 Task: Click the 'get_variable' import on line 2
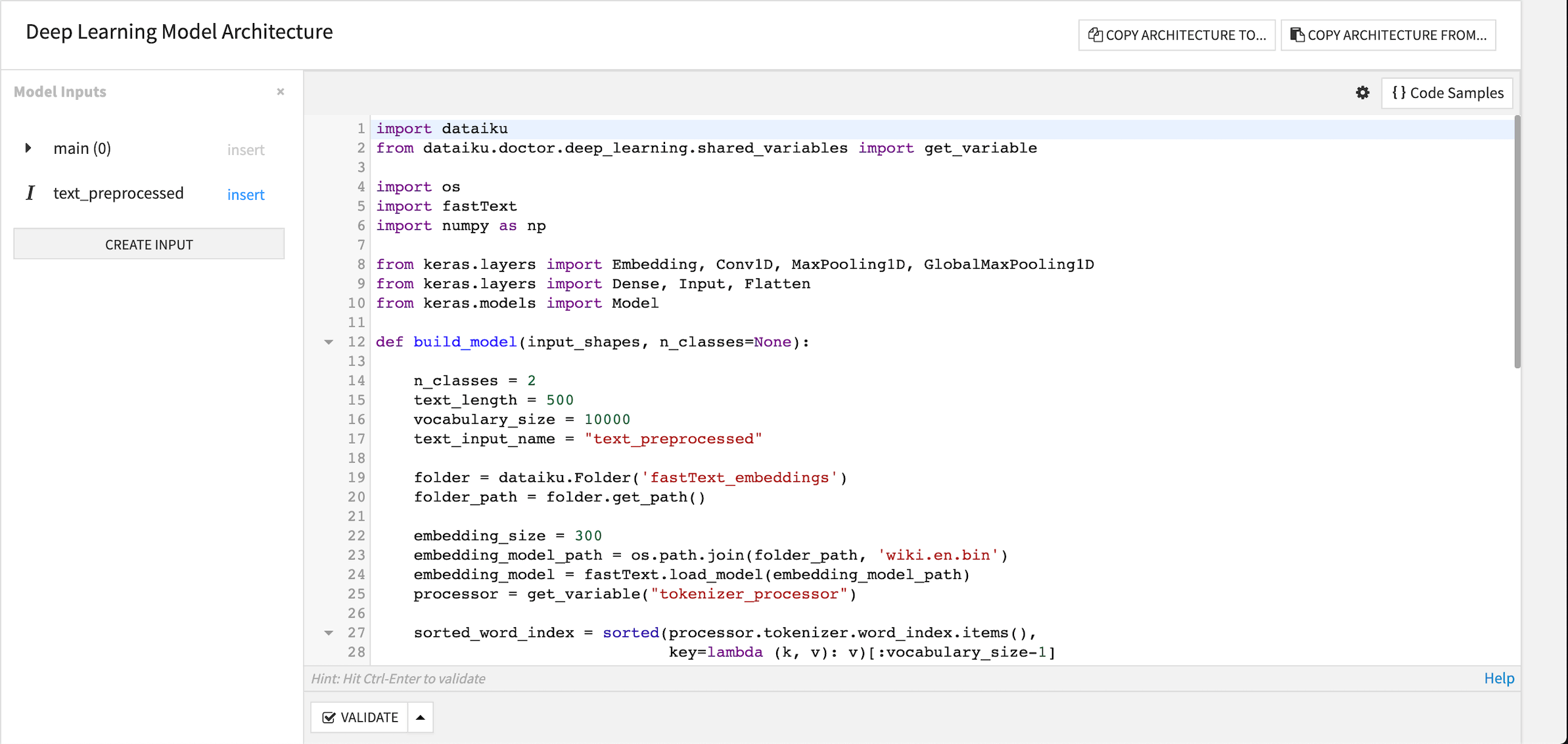pos(980,148)
